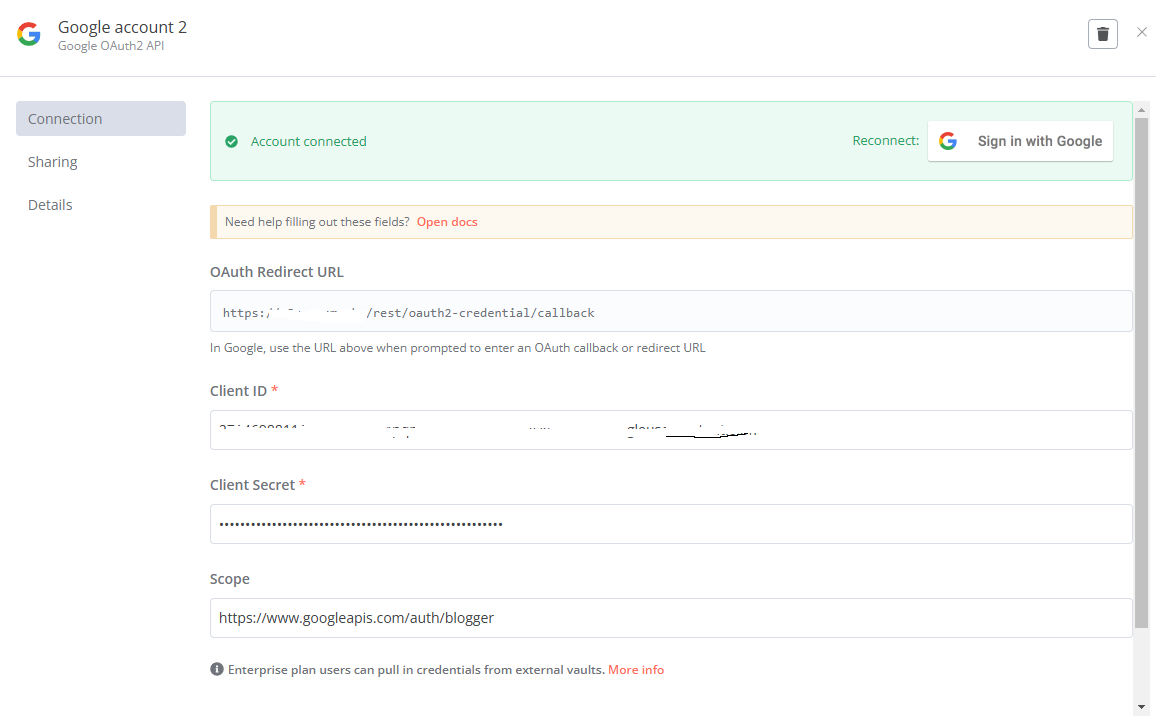Open docs link for field help
This screenshot has width=1156, height=728.
[x=447, y=222]
